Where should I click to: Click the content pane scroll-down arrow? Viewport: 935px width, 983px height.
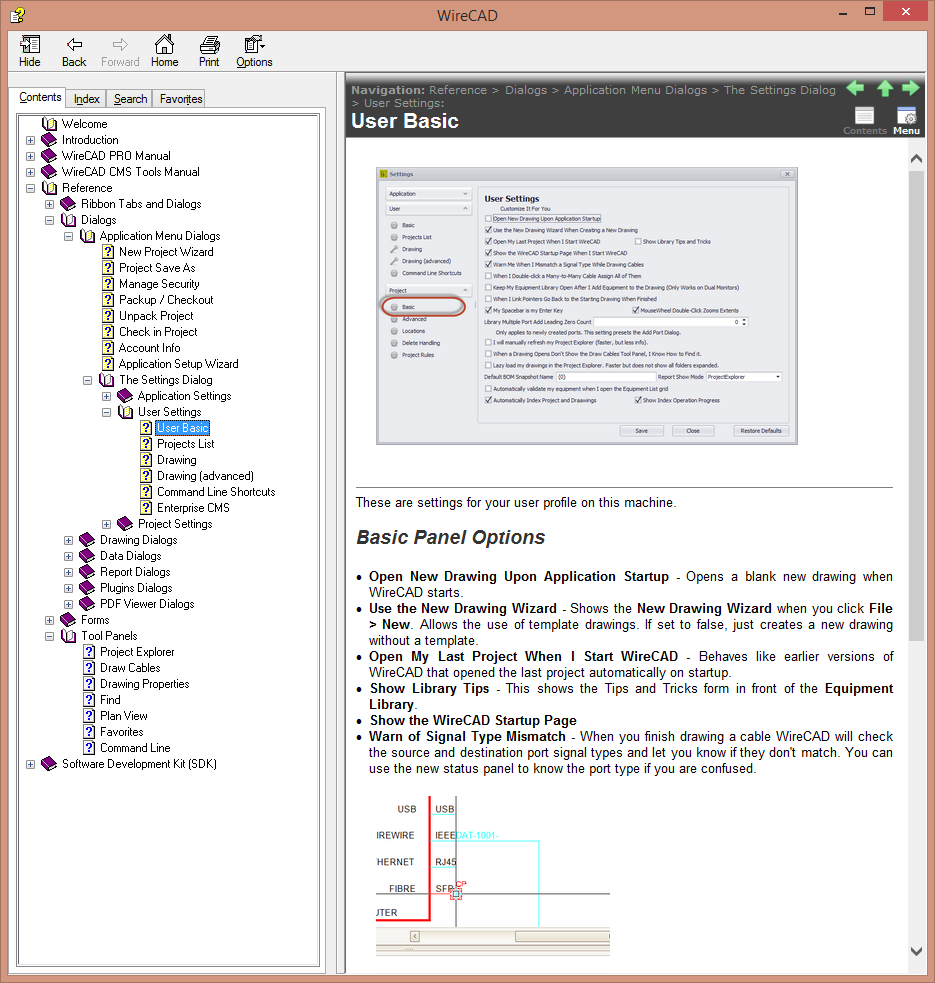pyautogui.click(x=916, y=952)
